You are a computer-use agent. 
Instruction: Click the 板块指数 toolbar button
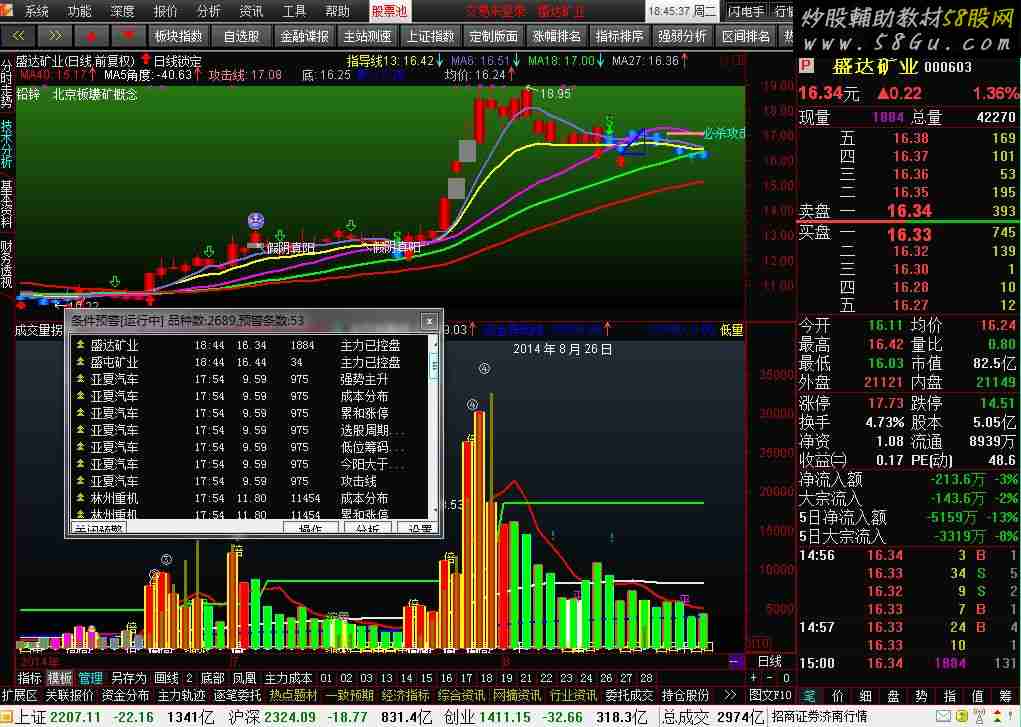pos(179,36)
